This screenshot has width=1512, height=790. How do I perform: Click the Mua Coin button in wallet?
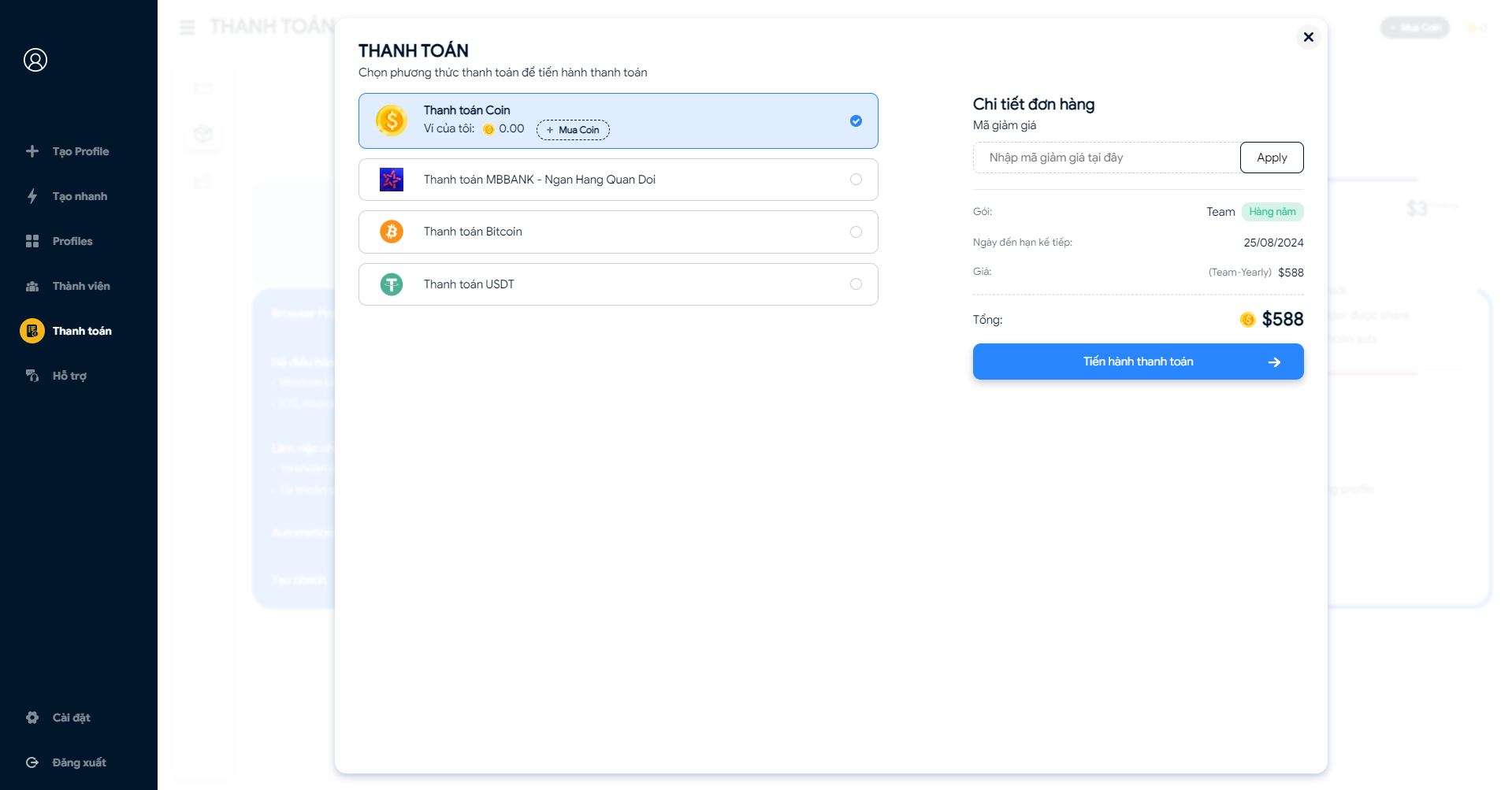[573, 130]
